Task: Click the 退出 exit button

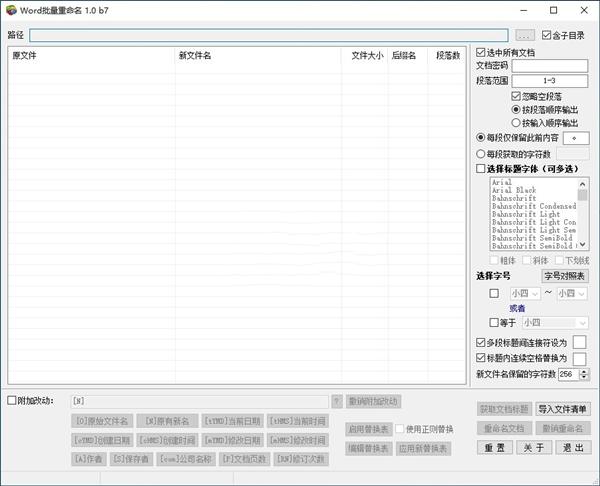Action: (573, 447)
